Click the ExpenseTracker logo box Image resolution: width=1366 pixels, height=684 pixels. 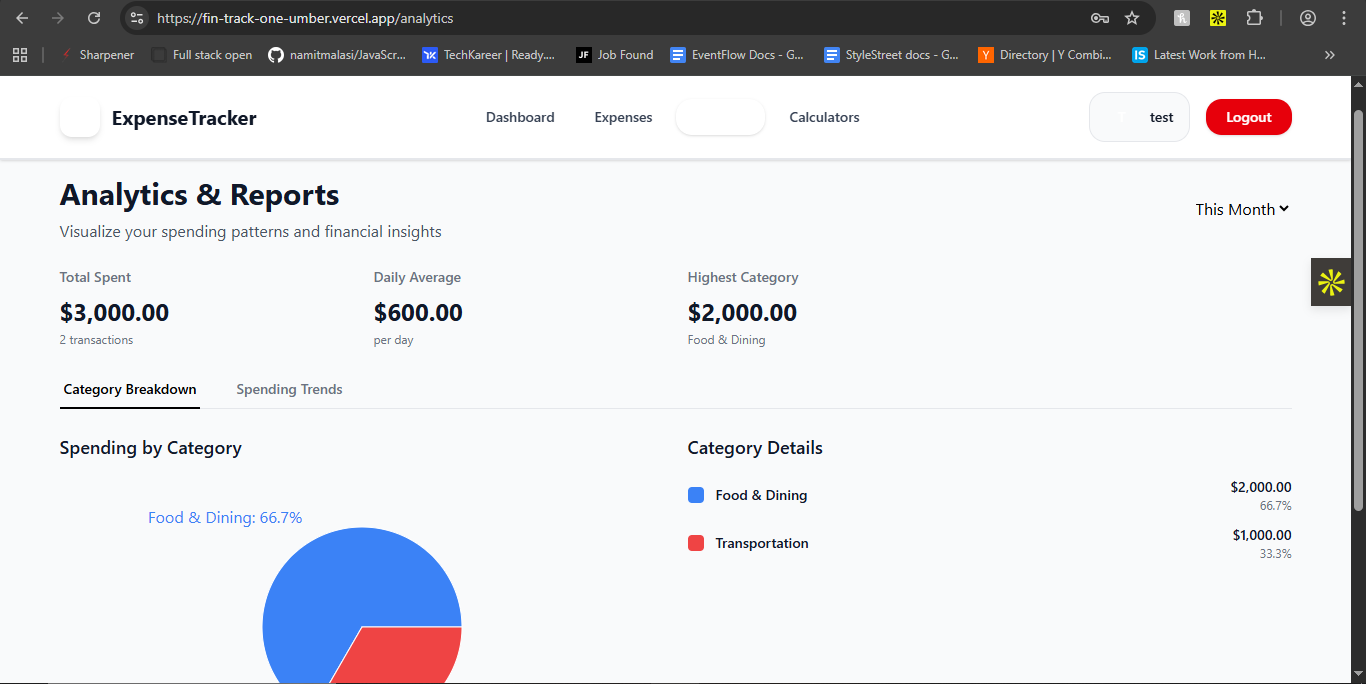(80, 118)
